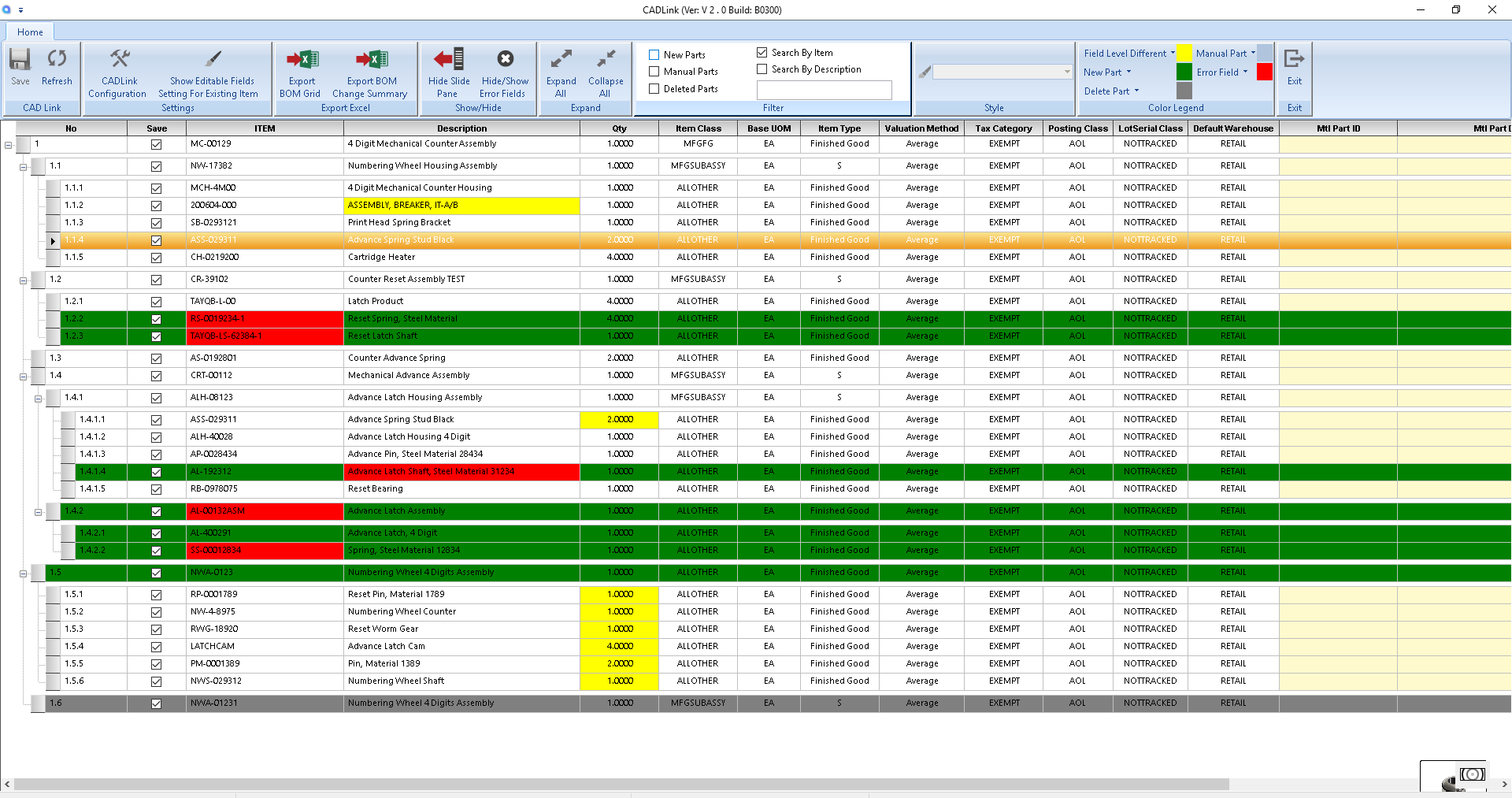Open the Style combo box dropdown
1512x798 pixels.
pyautogui.click(x=1067, y=72)
